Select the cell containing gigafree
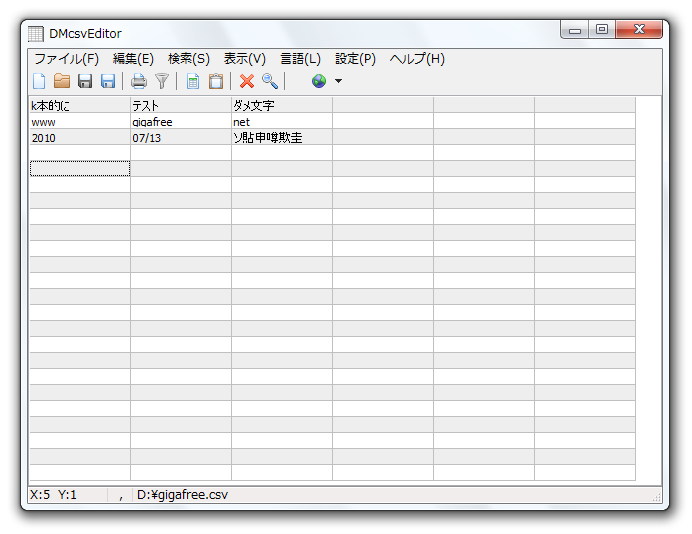Screen dimensions: 692x534 tap(181, 121)
